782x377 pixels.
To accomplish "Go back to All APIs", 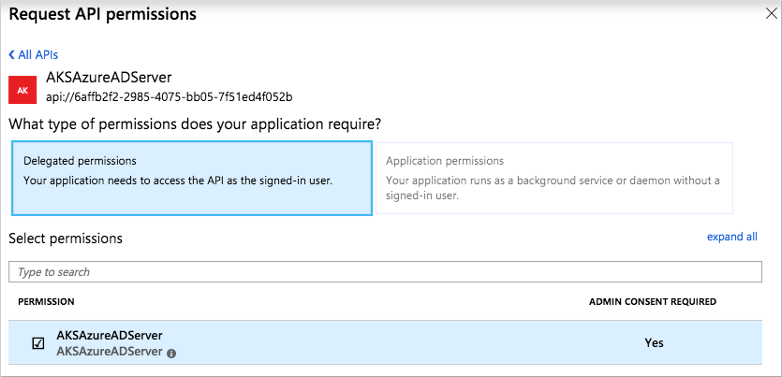I will [33, 55].
